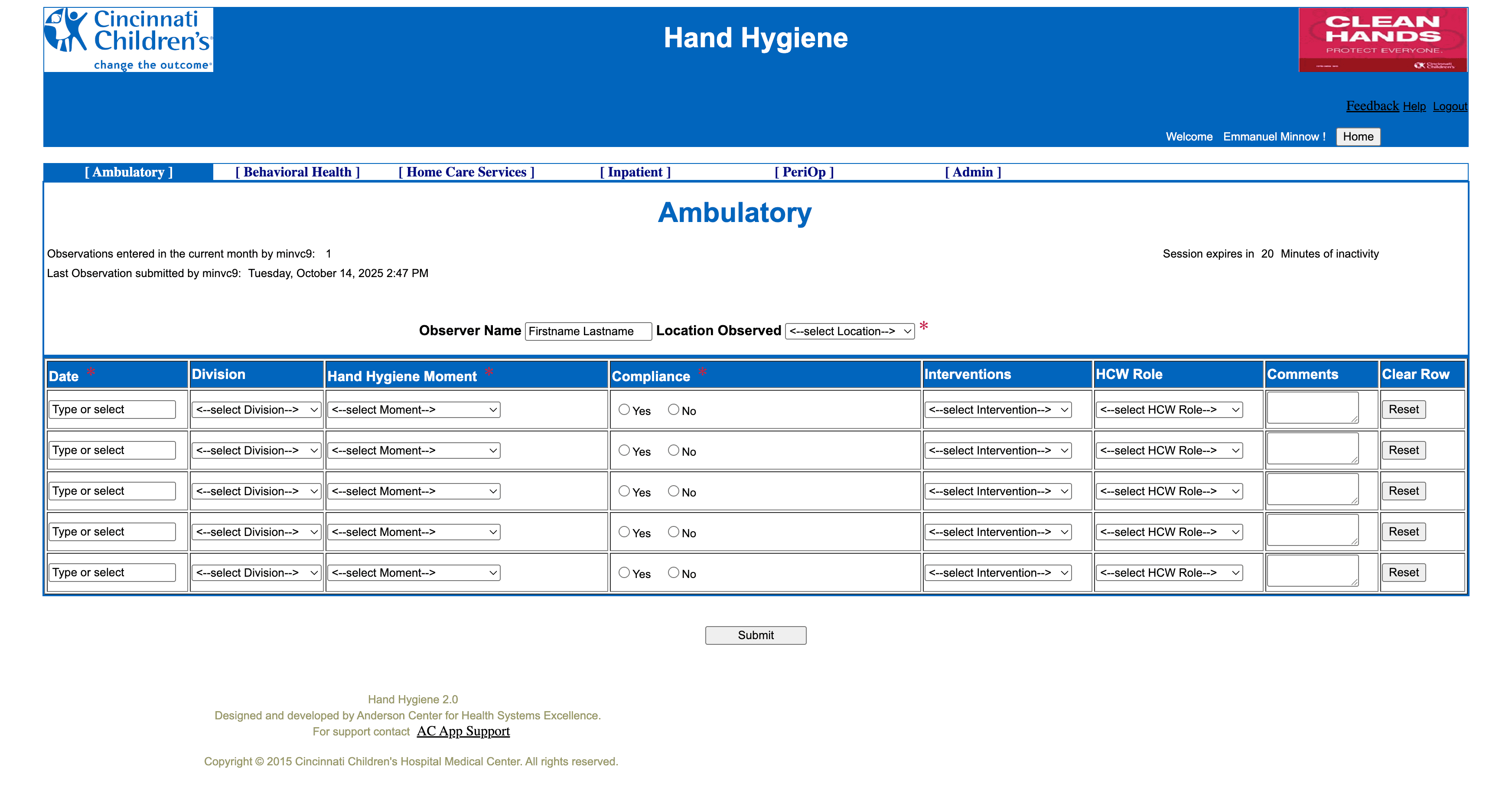Select Yes compliance in fifth row
Screen dimensions: 1512x810
(x=624, y=572)
